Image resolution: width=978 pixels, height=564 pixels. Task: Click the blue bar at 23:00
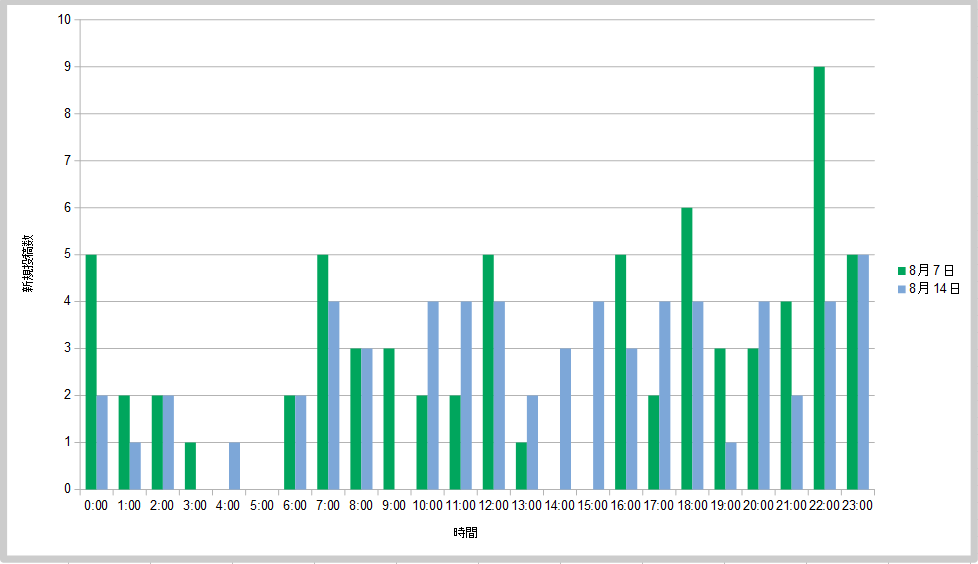click(863, 372)
